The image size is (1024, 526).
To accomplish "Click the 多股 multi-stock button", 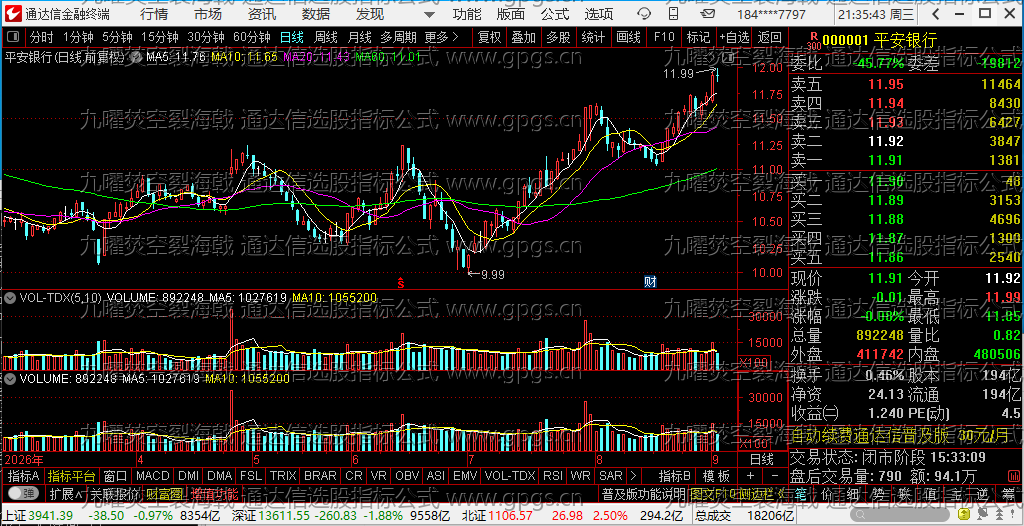I will tap(559, 38).
